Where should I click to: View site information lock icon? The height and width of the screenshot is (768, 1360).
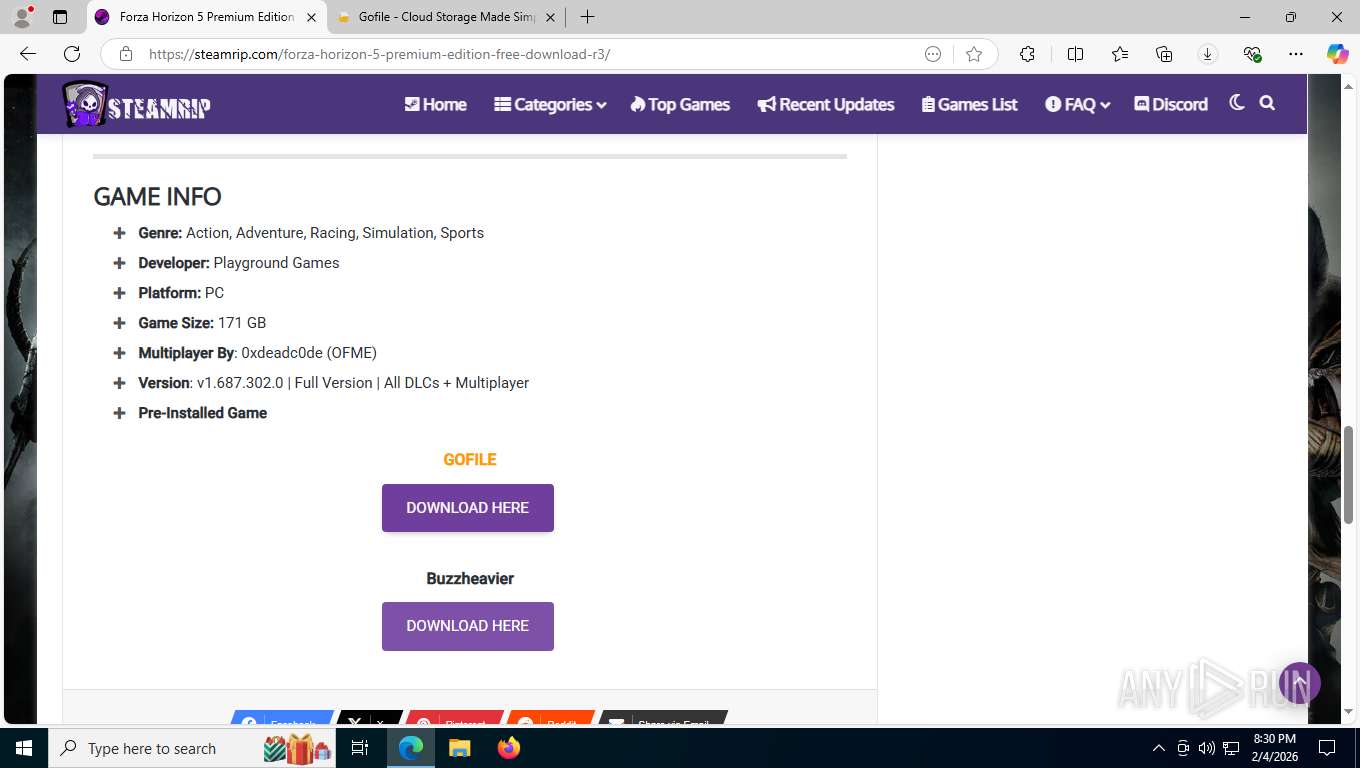[125, 54]
